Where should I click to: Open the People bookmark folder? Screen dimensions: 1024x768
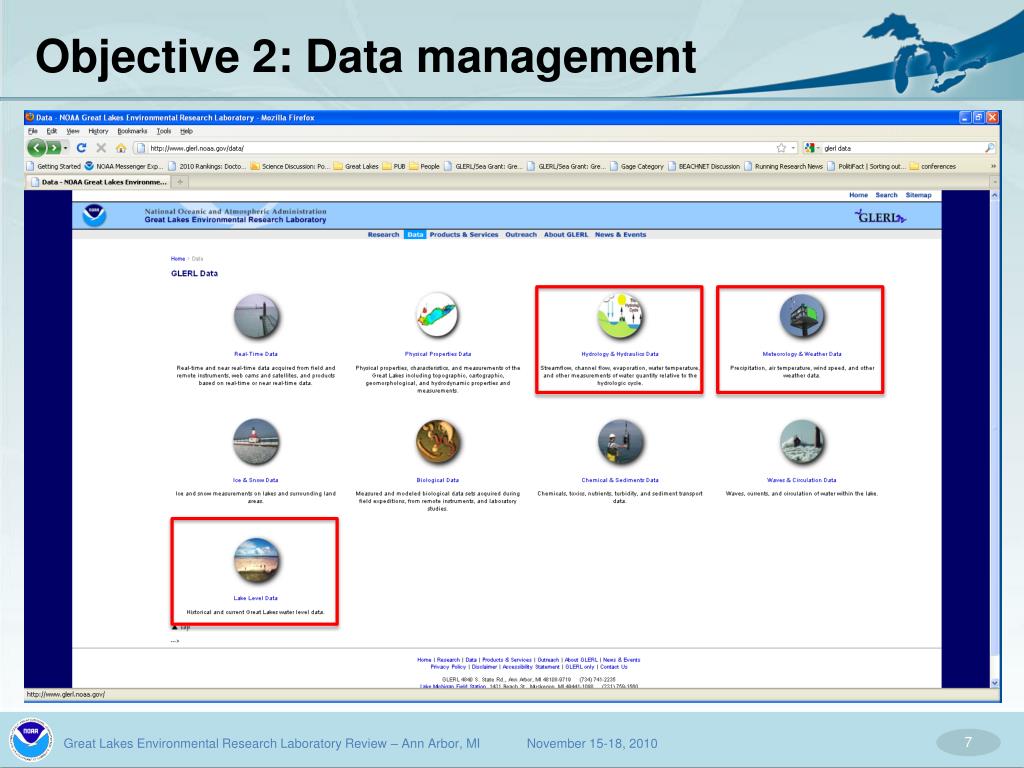point(424,167)
